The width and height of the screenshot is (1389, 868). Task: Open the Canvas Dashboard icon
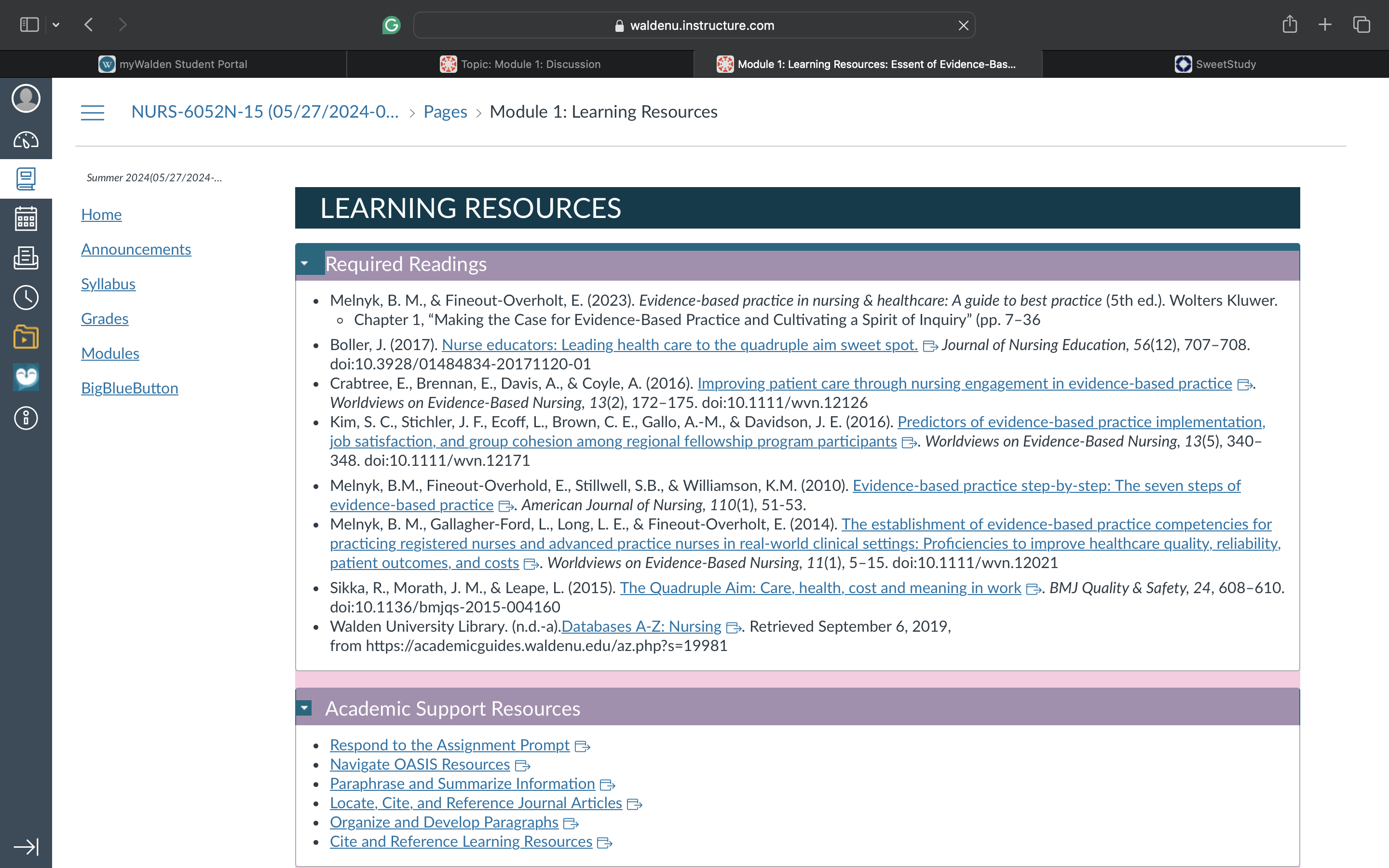26,139
